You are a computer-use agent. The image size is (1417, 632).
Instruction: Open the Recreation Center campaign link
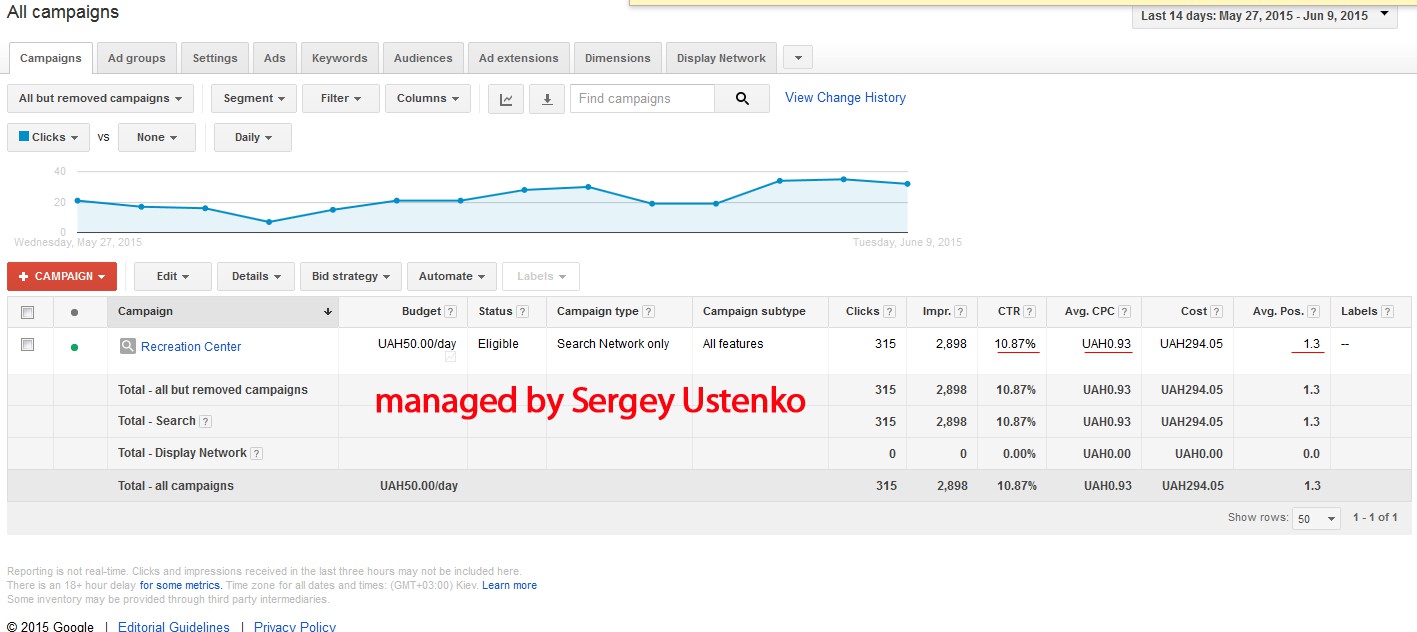191,347
